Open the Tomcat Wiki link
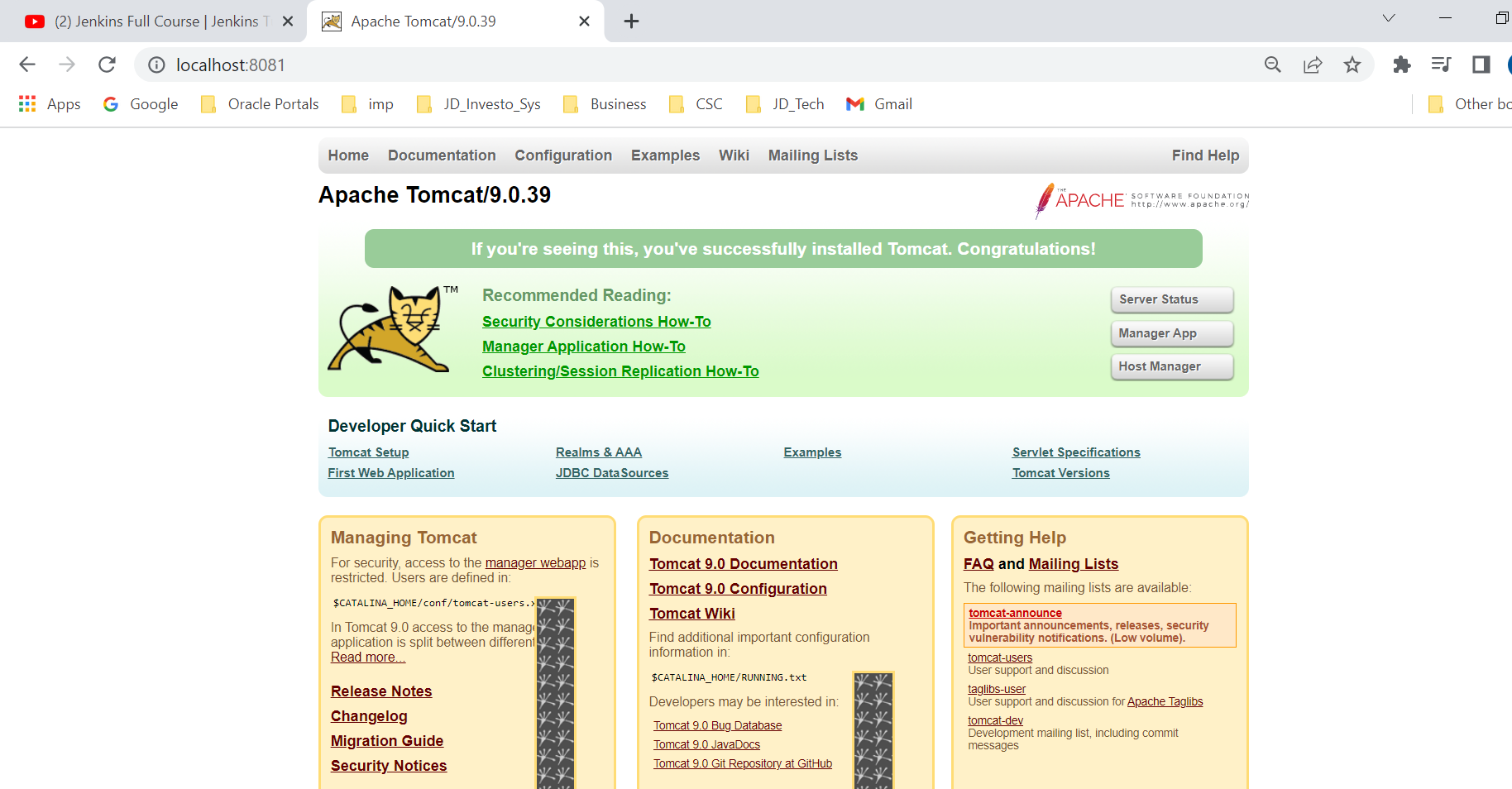Viewport: 1512px width, 789px height. (x=692, y=614)
